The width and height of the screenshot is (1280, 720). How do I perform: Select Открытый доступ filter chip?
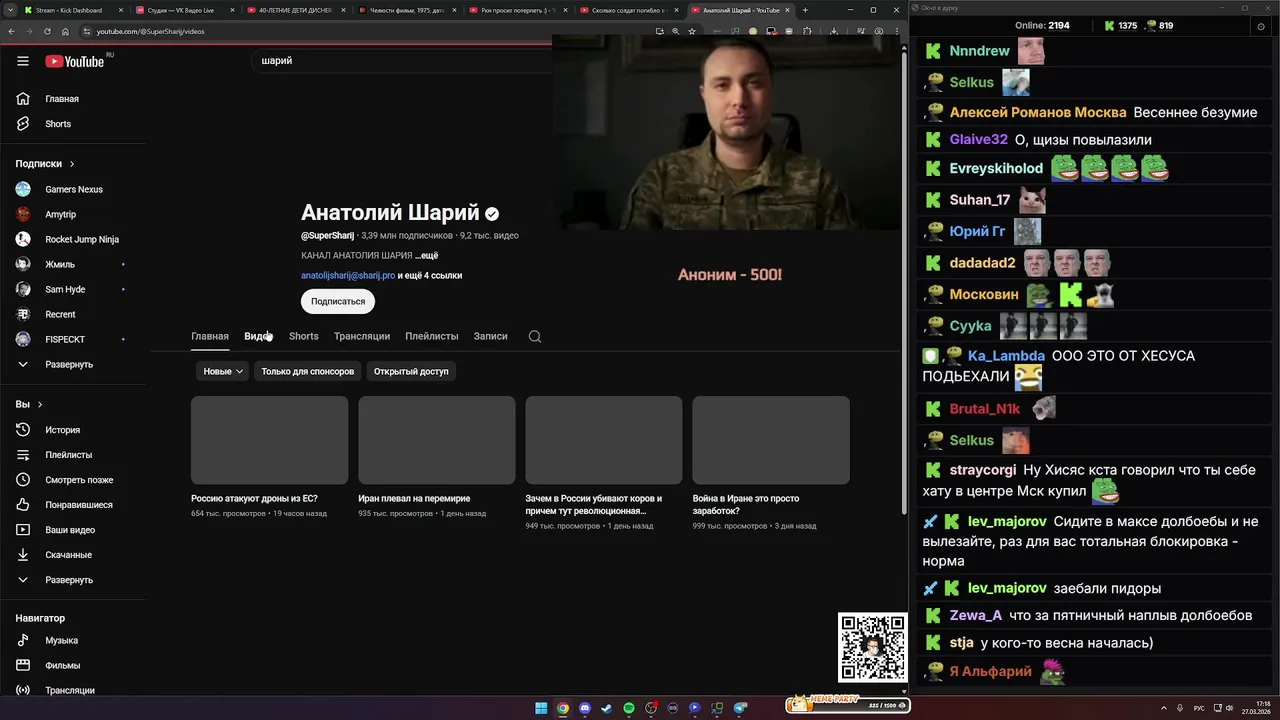coord(411,371)
